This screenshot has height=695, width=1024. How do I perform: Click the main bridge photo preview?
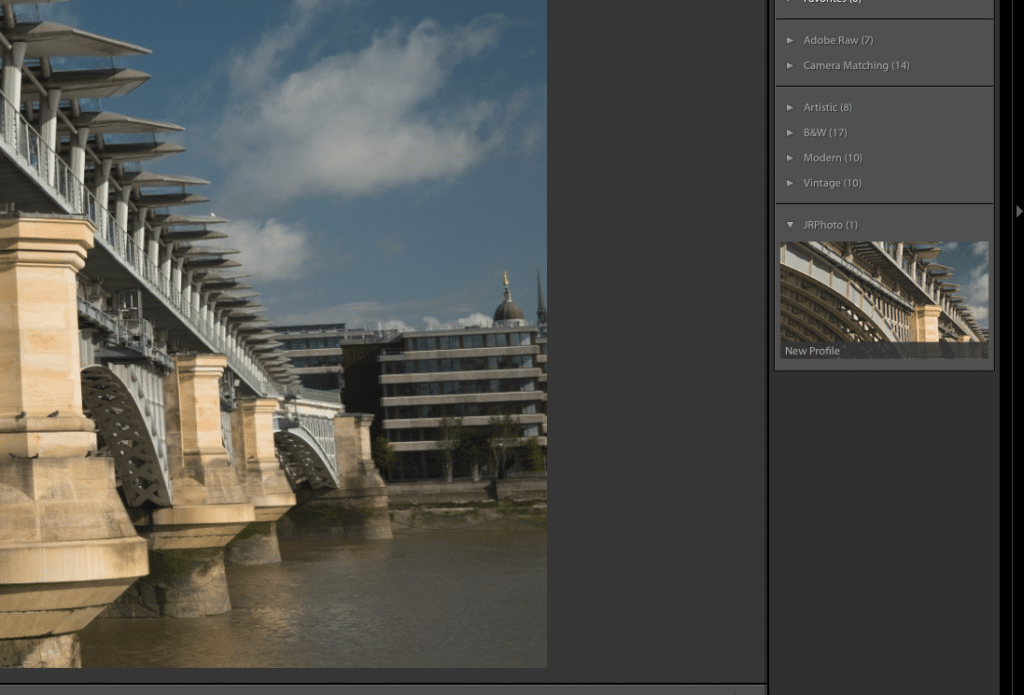tap(273, 334)
